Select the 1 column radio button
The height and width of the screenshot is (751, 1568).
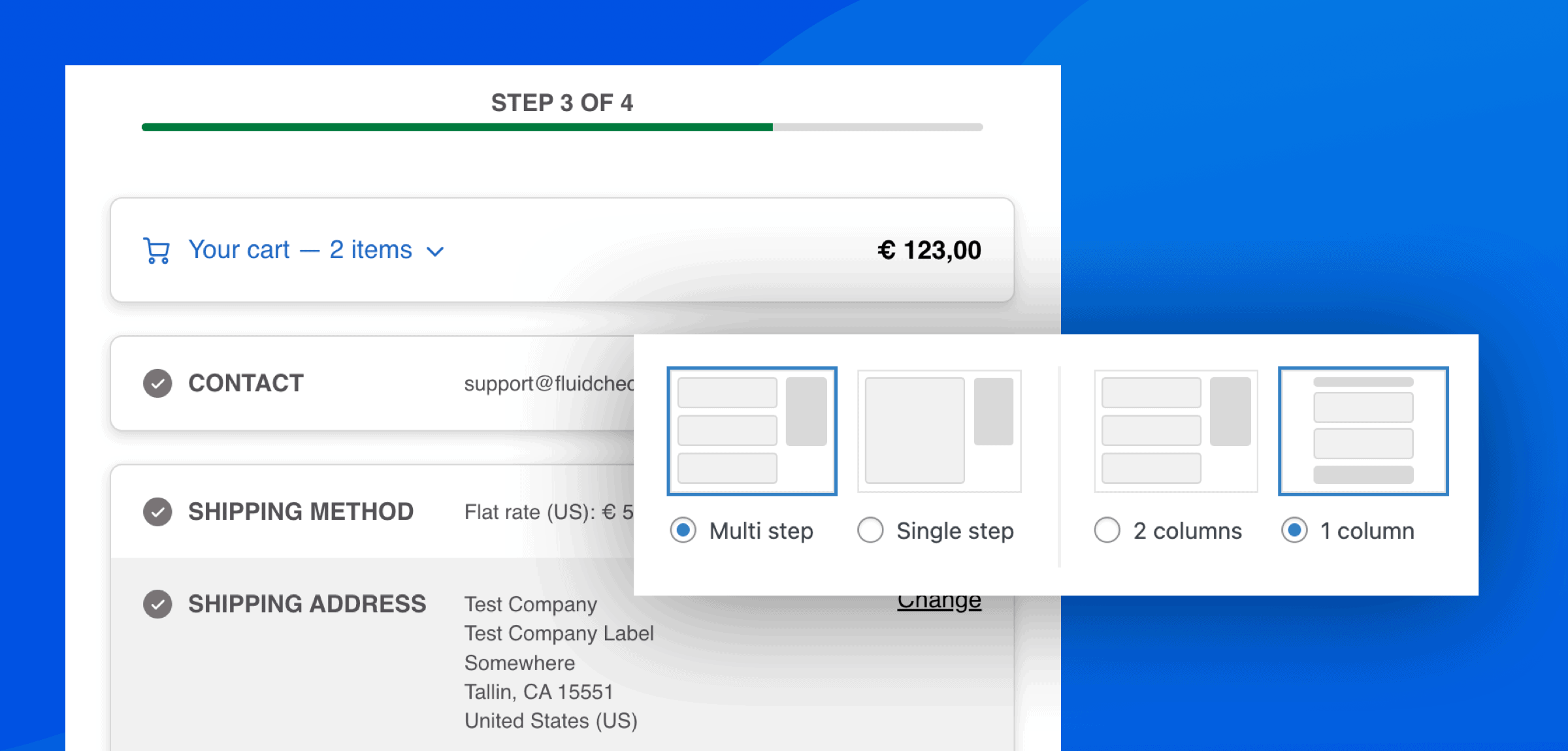pyautogui.click(x=1294, y=531)
